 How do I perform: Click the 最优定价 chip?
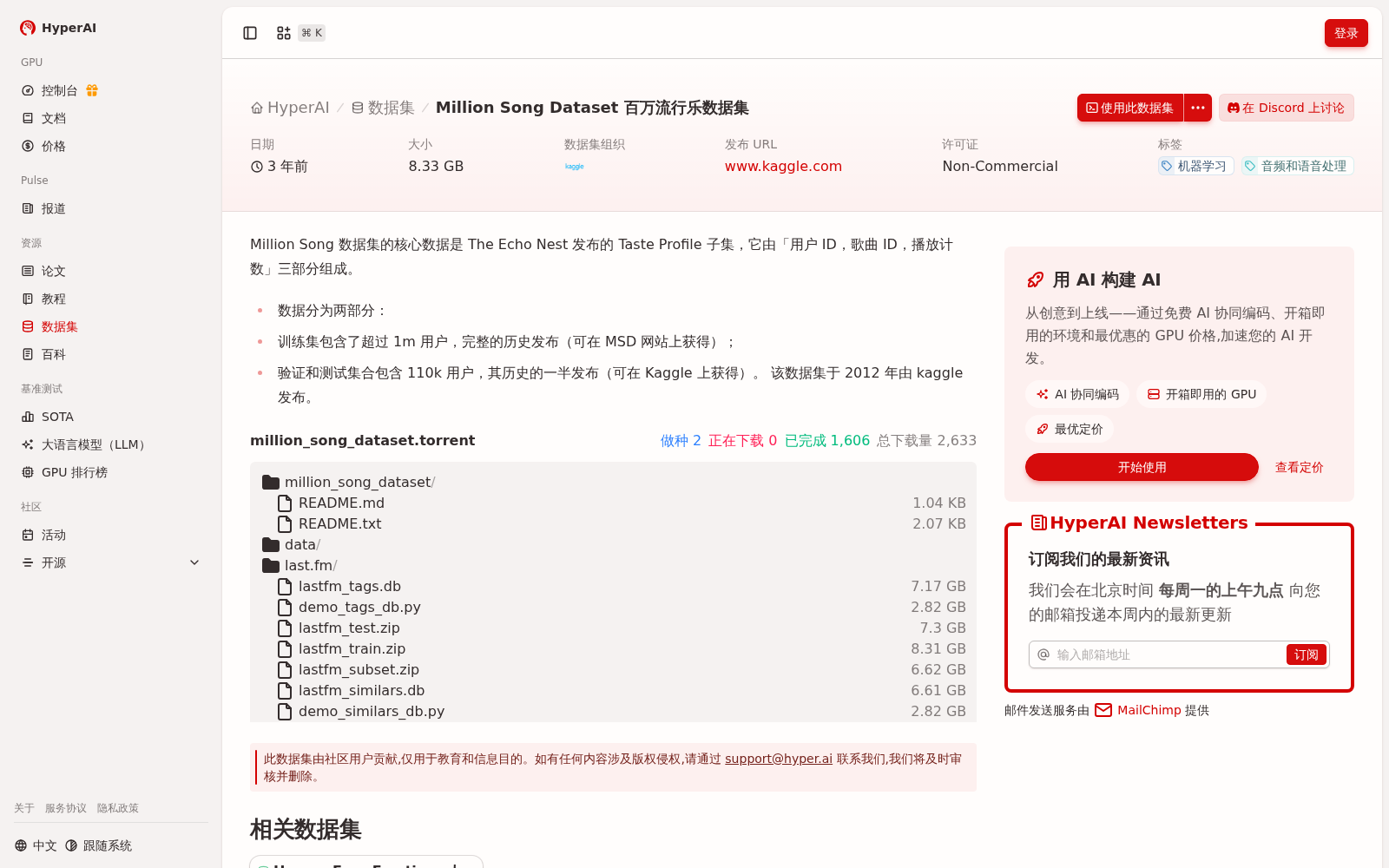pos(1070,429)
